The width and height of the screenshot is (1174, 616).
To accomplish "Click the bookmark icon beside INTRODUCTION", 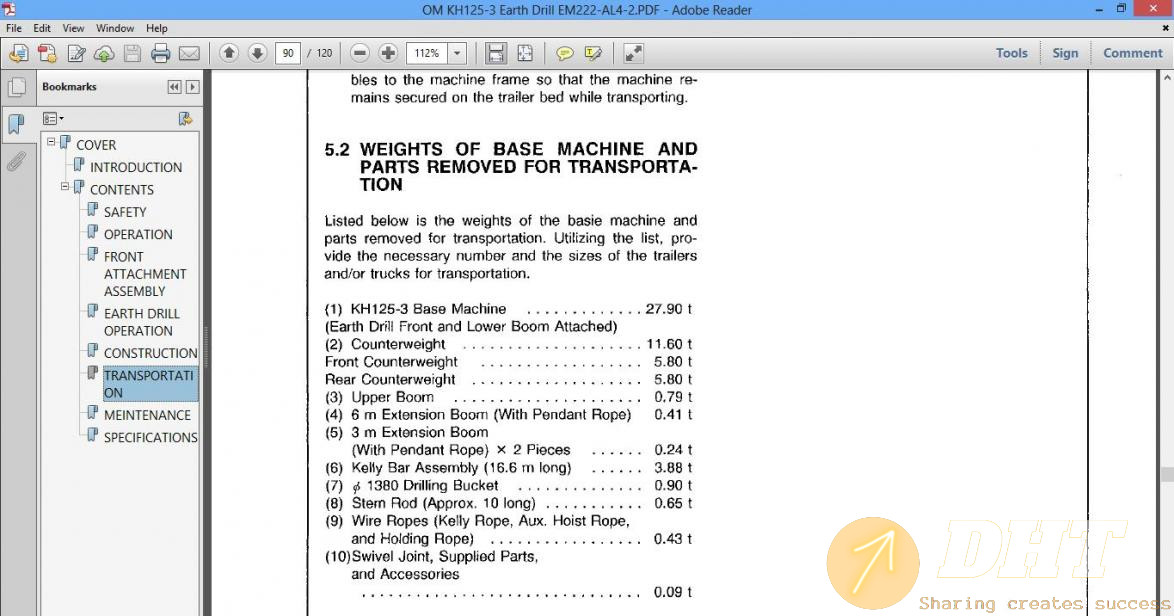I will tap(79, 165).
